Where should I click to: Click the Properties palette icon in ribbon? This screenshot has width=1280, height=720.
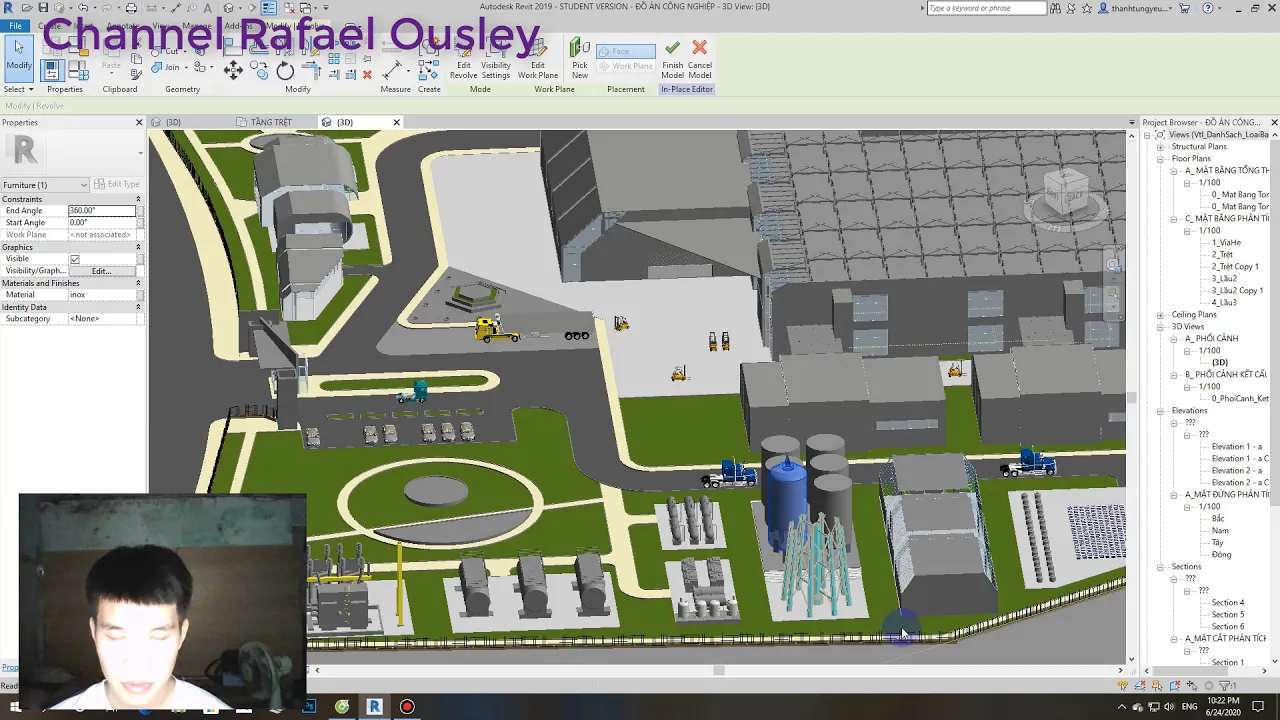pyautogui.click(x=52, y=70)
